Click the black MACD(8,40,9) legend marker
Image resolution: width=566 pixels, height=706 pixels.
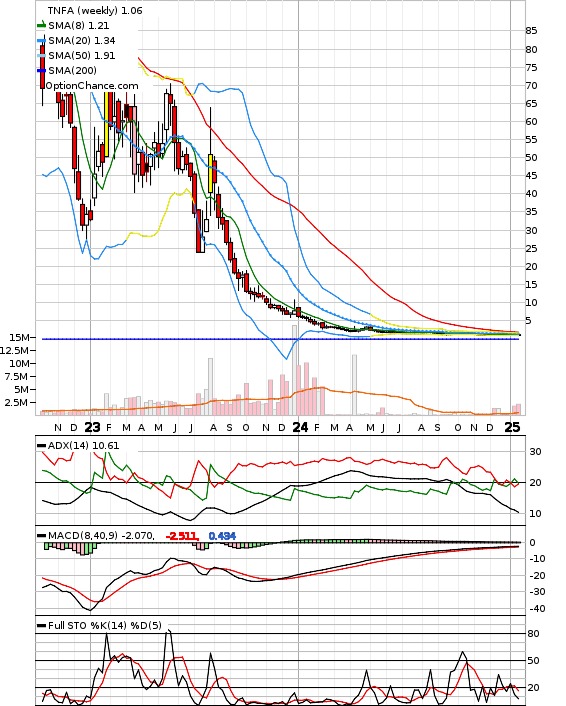pos(41,535)
